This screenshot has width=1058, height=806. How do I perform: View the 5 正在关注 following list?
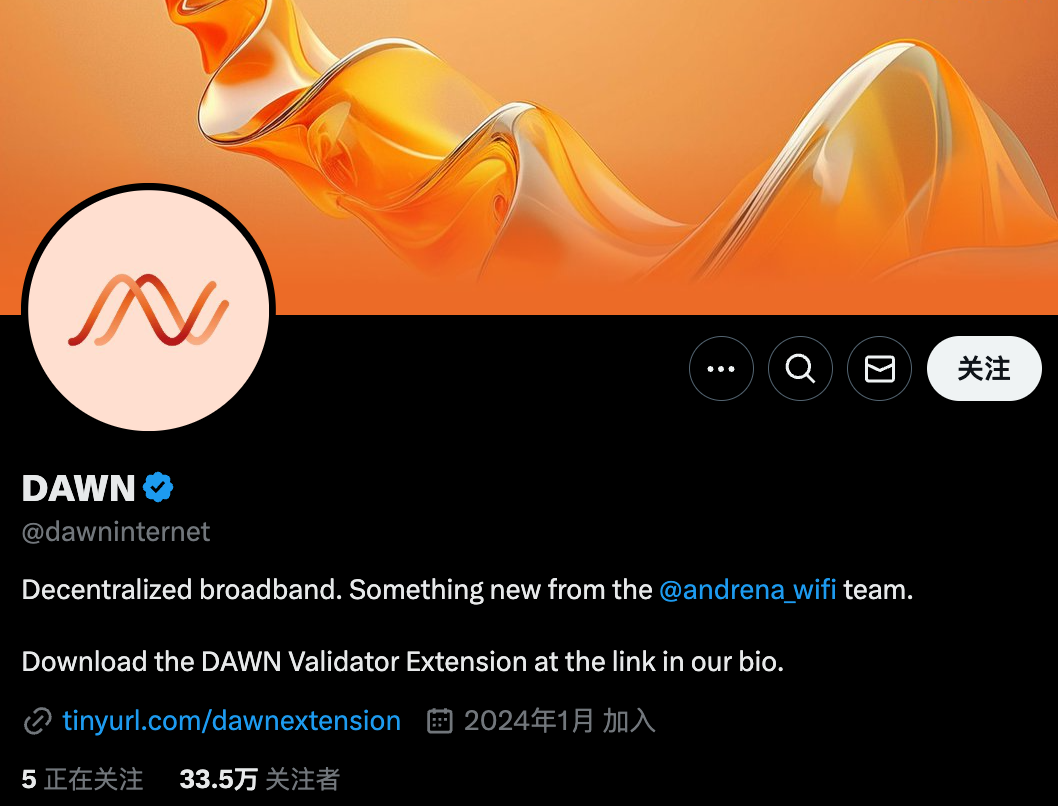click(82, 780)
